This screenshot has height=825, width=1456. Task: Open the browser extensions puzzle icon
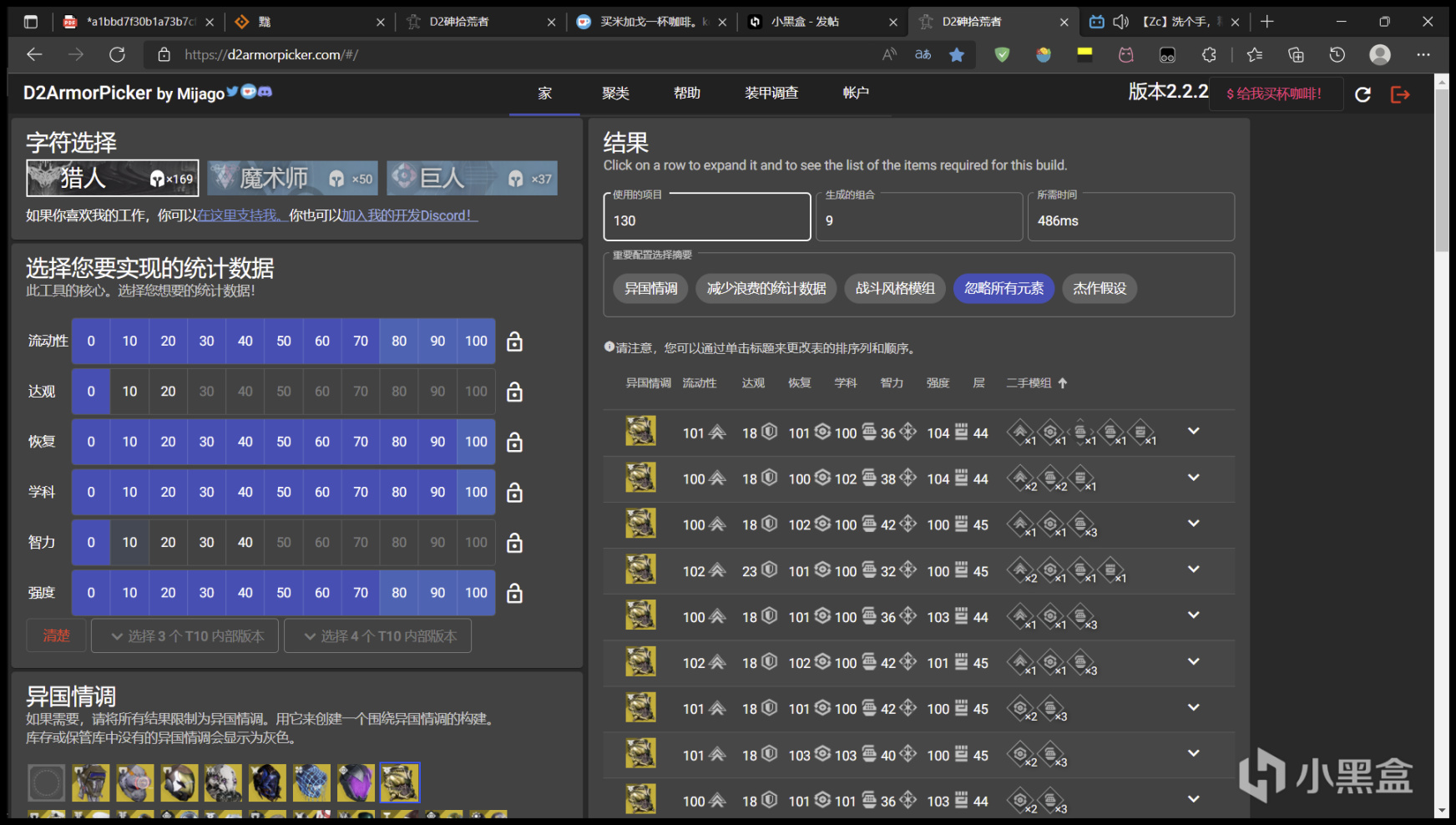click(1209, 54)
